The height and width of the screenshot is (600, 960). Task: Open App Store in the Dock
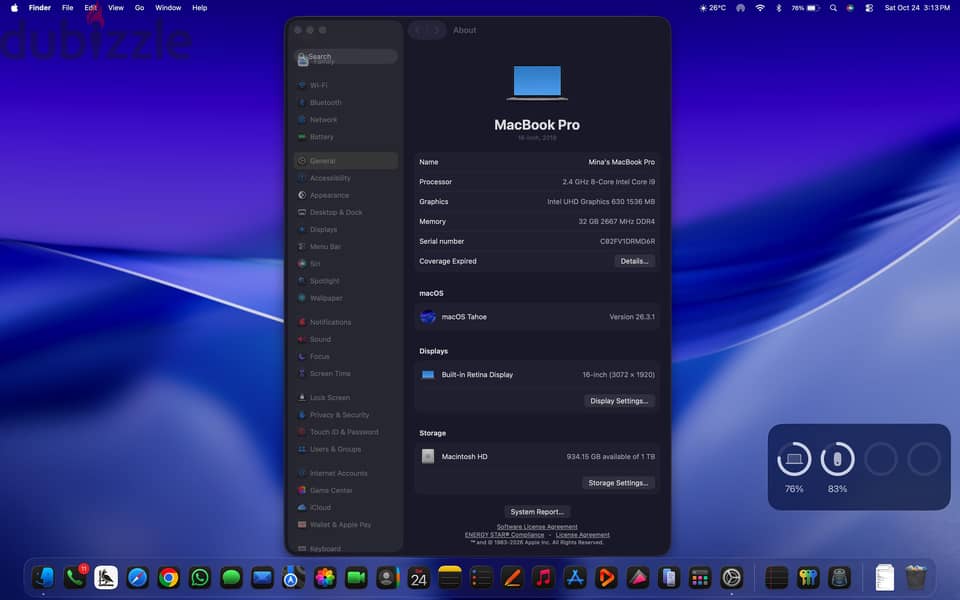[x=575, y=577]
